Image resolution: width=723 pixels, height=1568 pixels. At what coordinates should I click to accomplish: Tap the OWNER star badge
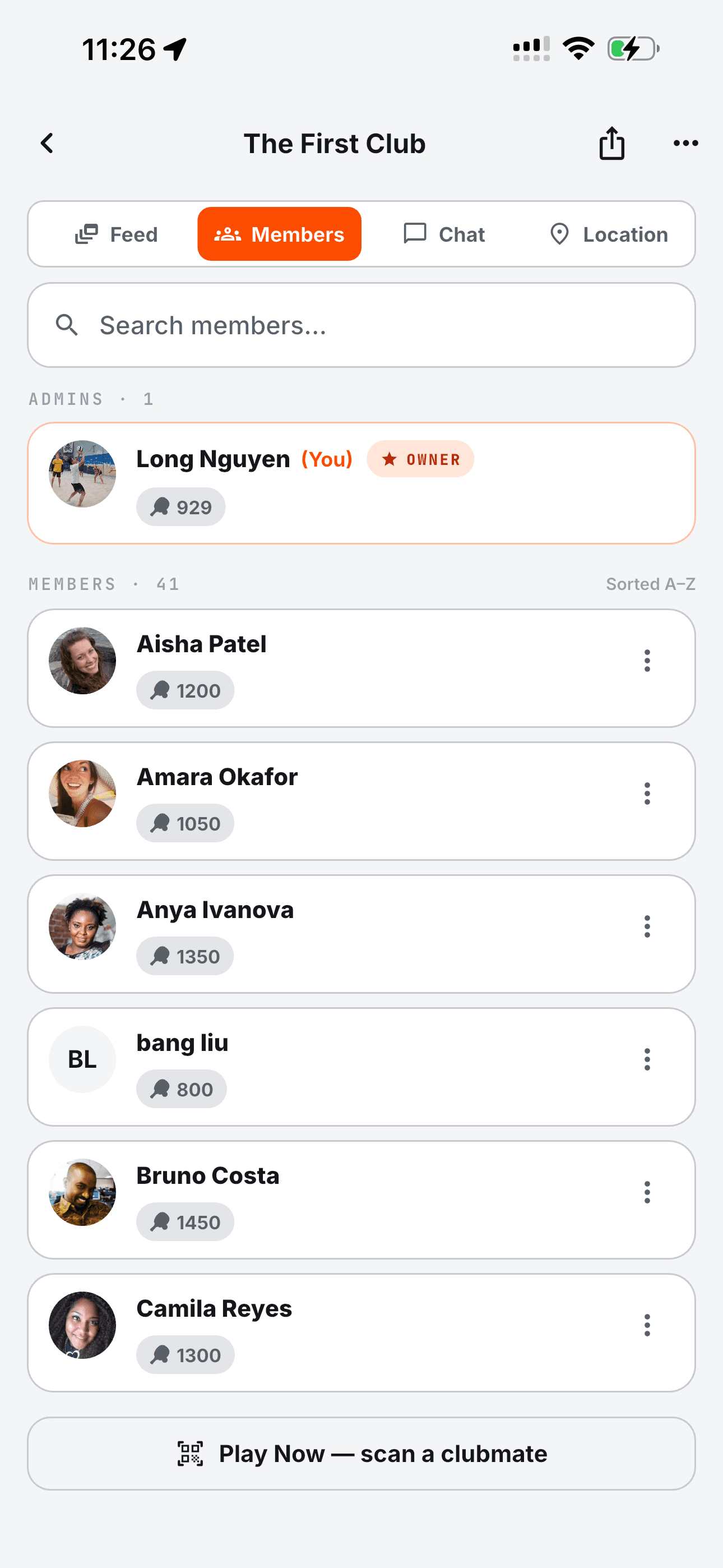(x=420, y=459)
